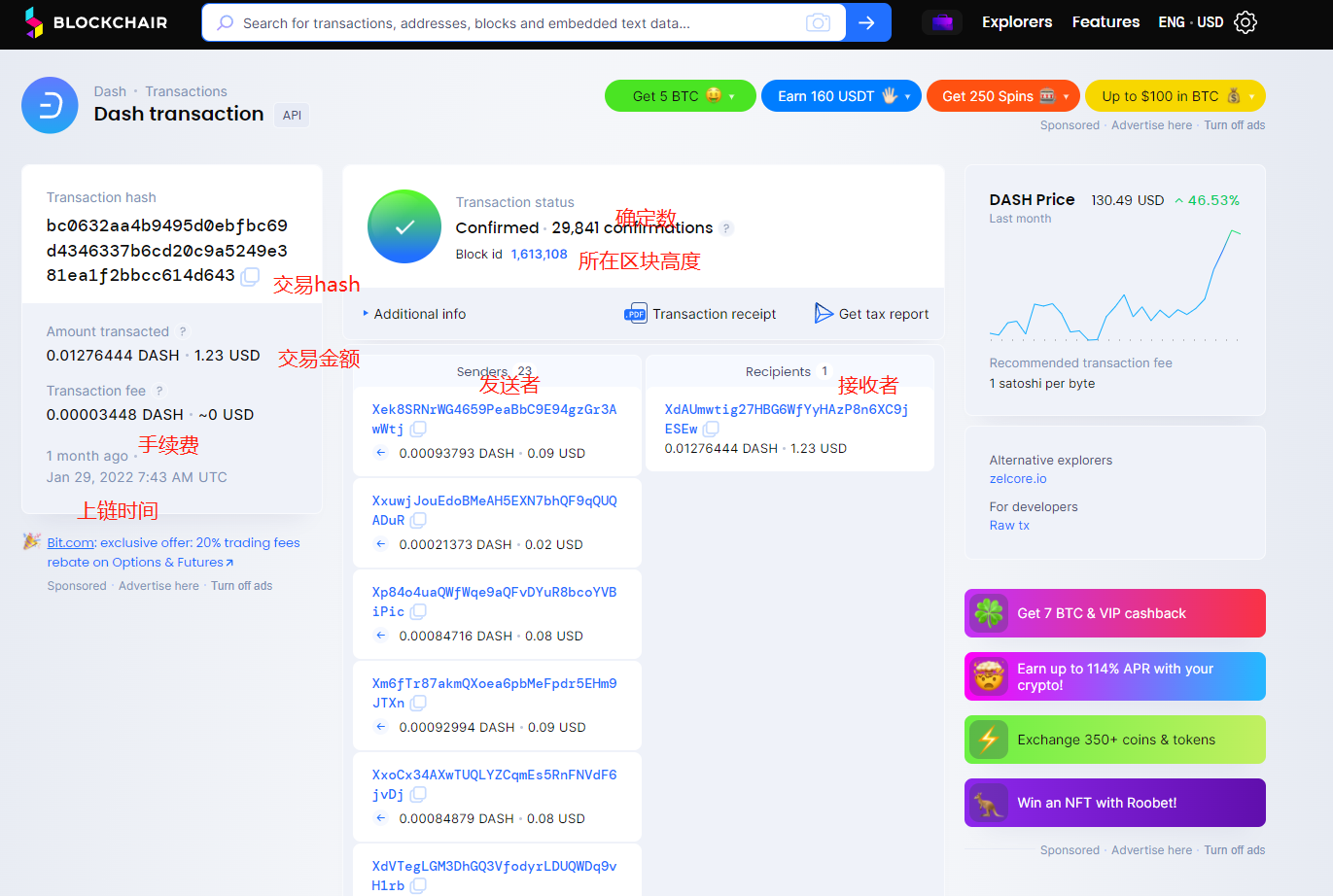Image resolution: width=1333 pixels, height=896 pixels.
Task: Copy recipient address XdAUmwtig27 with copy icon
Action: (712, 429)
